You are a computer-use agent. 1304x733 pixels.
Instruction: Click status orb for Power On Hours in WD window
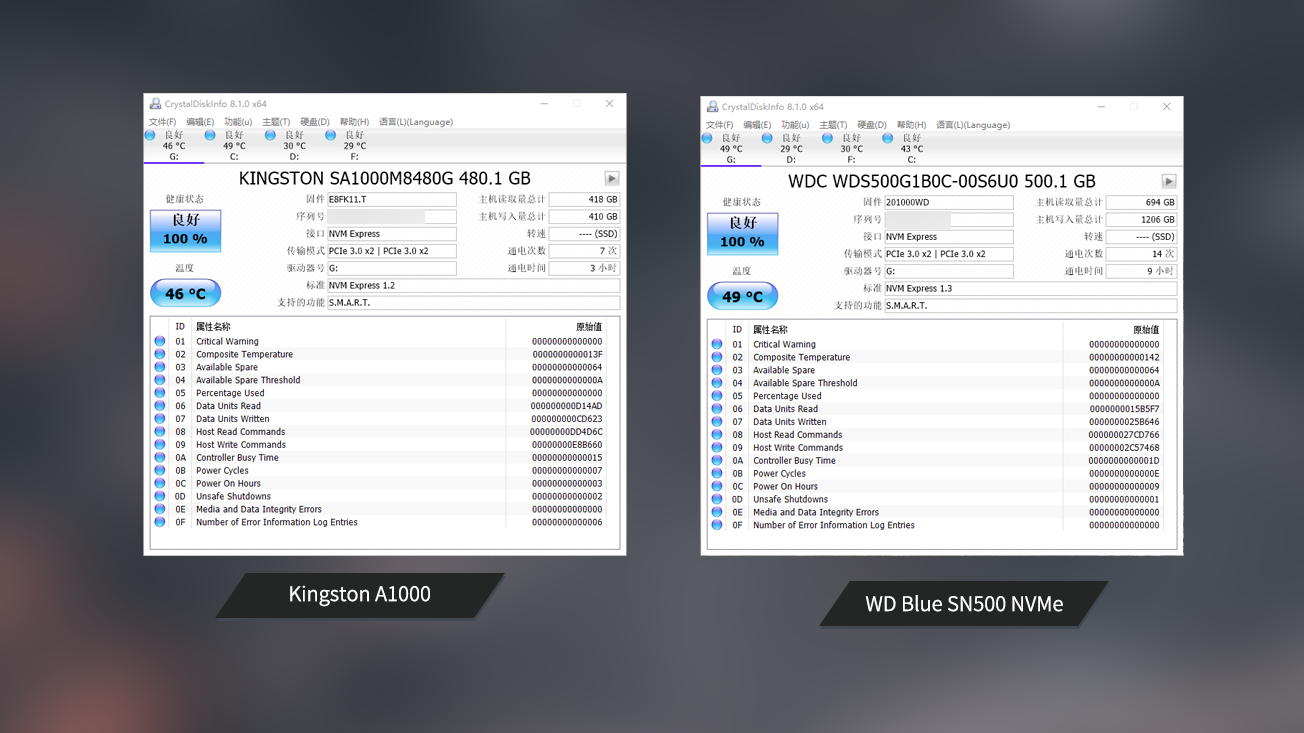(717, 487)
